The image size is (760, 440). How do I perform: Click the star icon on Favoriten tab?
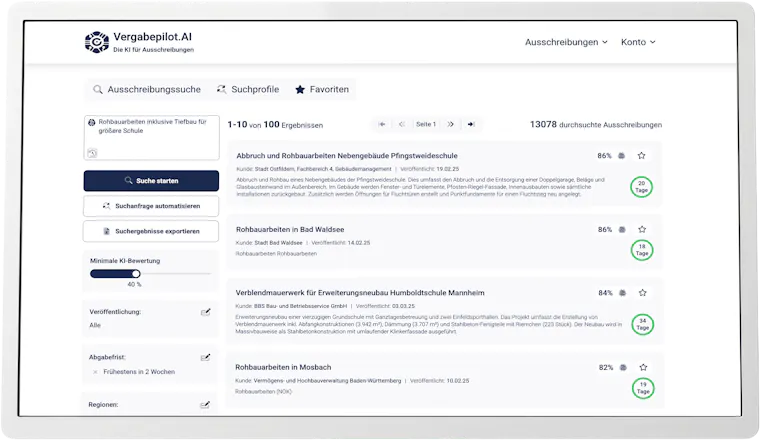coord(300,90)
